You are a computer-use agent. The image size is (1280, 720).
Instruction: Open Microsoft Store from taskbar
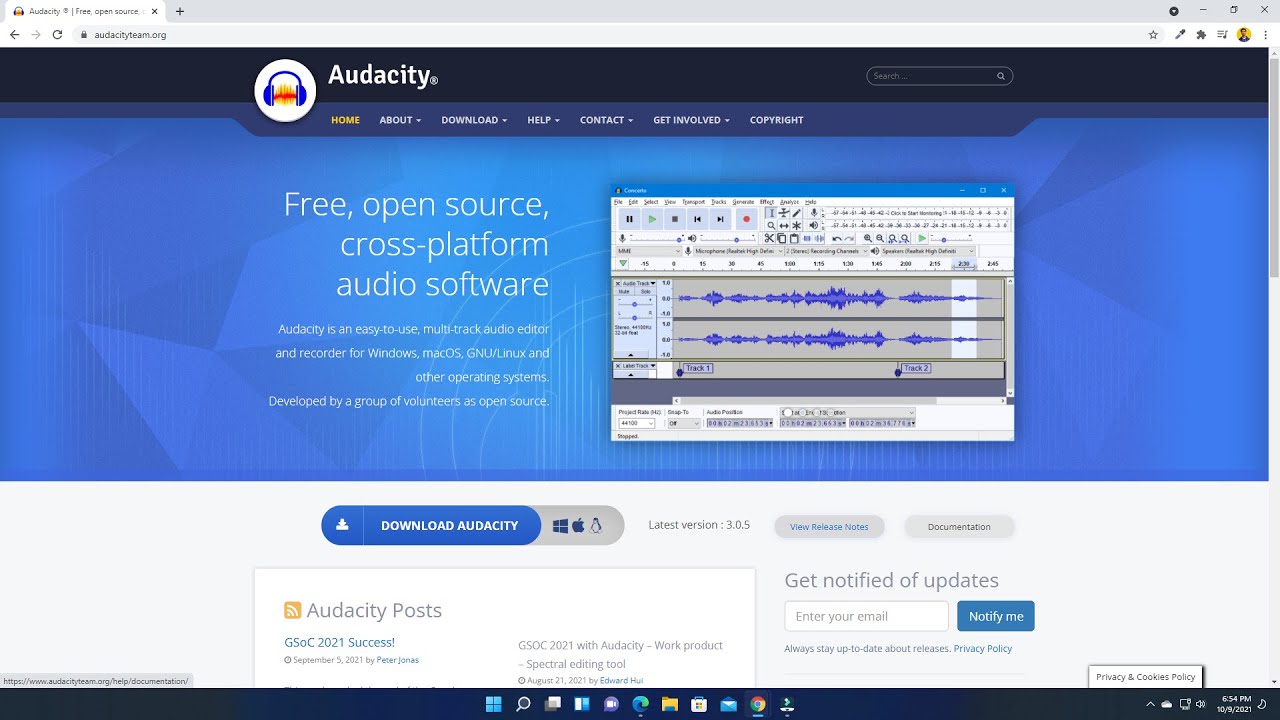coord(699,704)
